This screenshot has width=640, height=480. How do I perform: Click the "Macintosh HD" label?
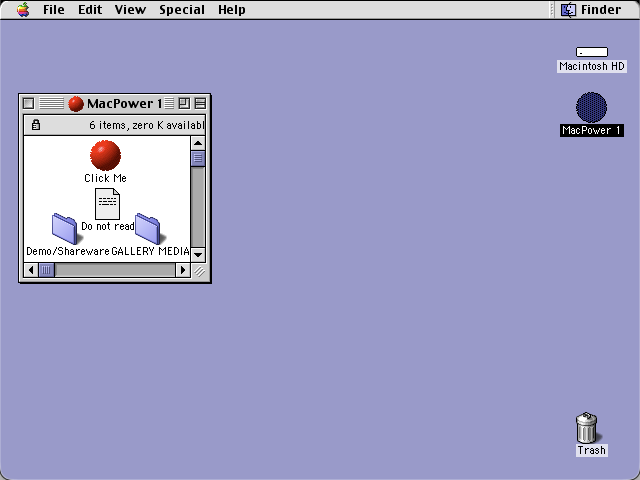pyautogui.click(x=592, y=66)
